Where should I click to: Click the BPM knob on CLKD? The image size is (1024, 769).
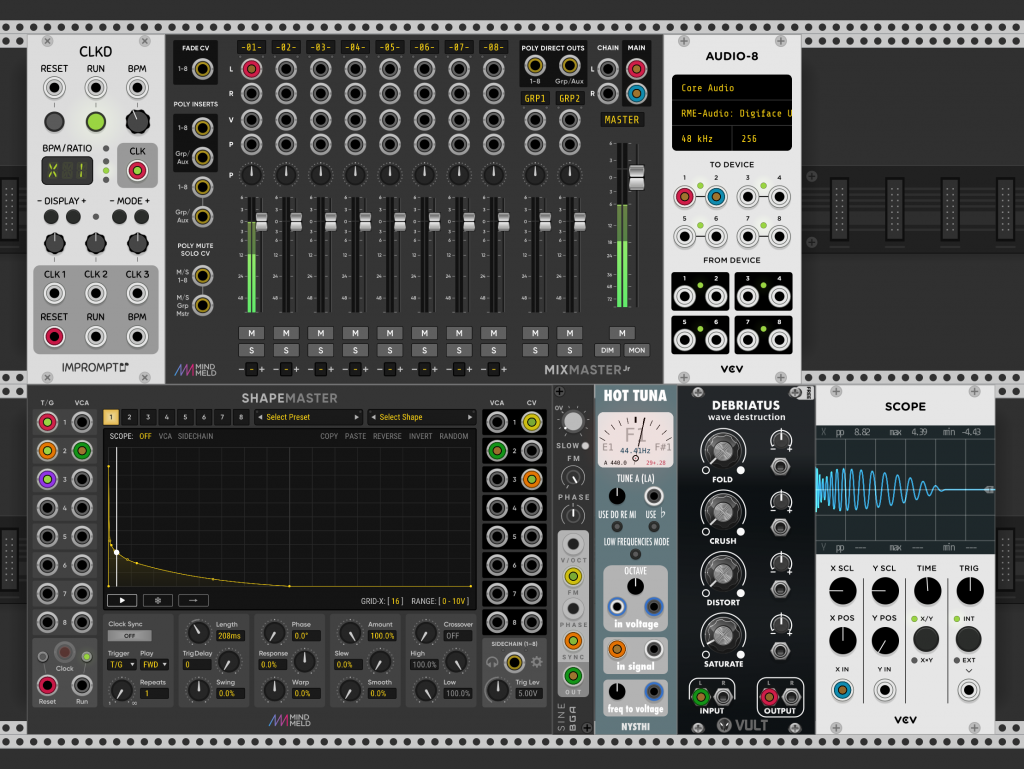pos(137,121)
